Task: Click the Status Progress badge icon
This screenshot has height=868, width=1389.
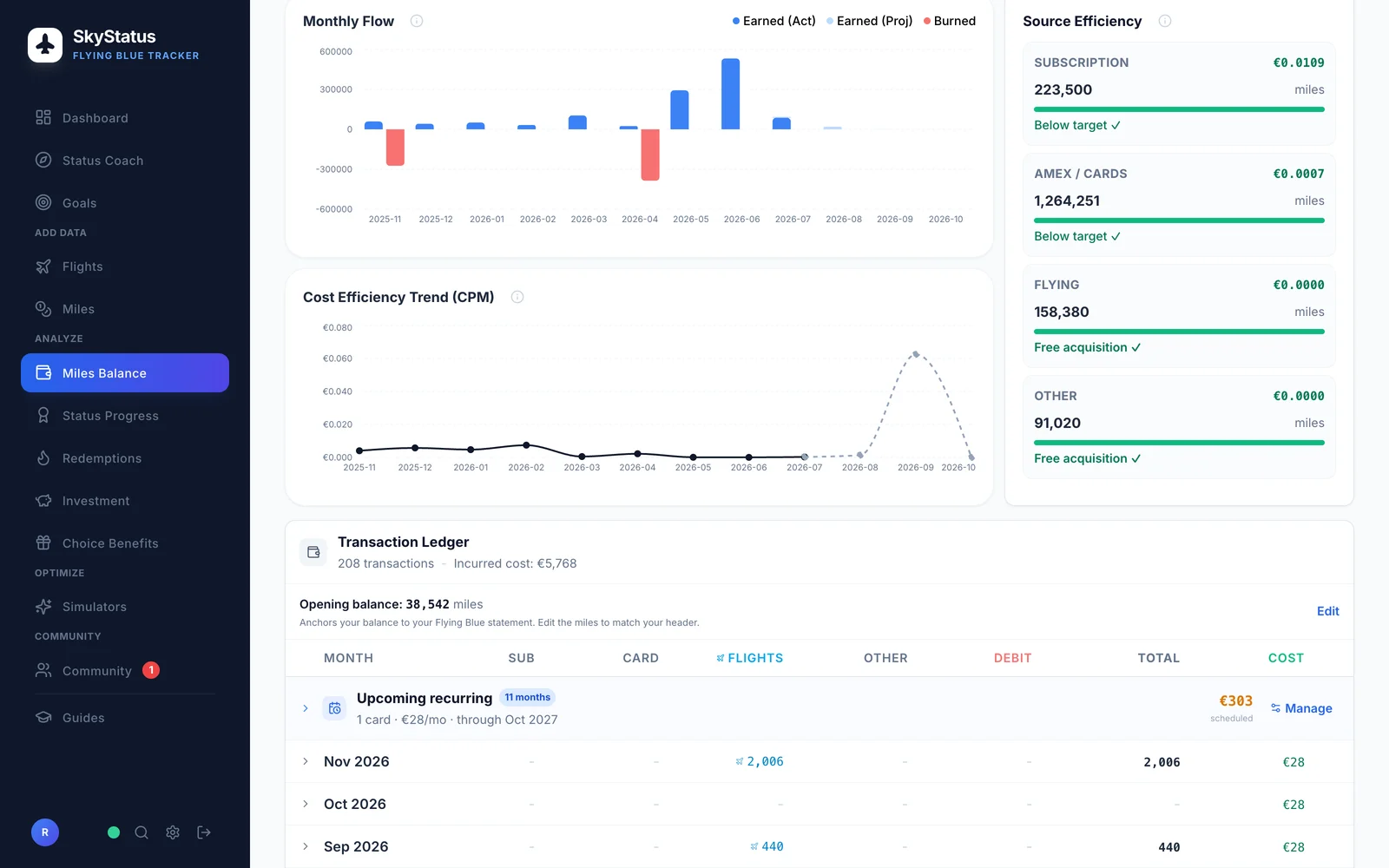Action: click(x=43, y=416)
